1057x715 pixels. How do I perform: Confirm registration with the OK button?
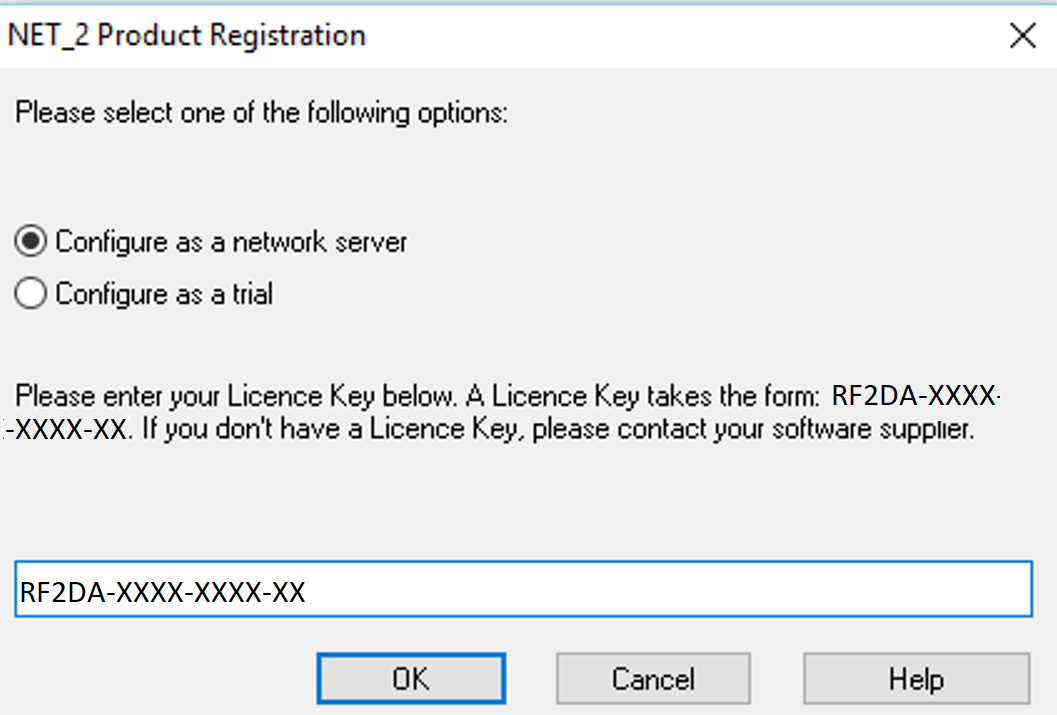(x=411, y=678)
